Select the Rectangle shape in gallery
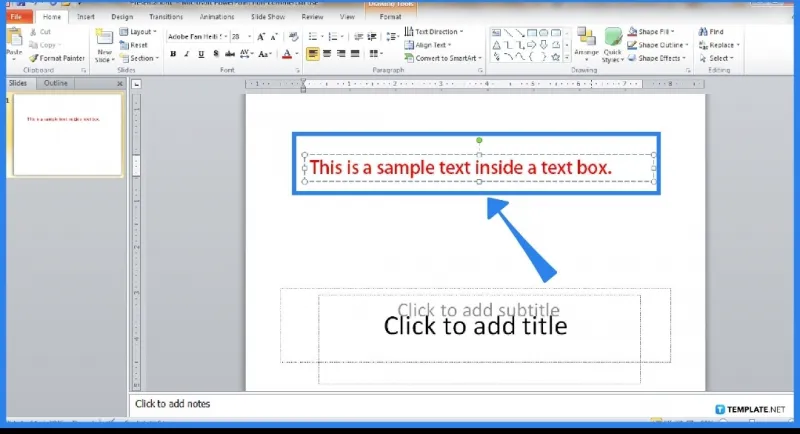 [532, 33]
